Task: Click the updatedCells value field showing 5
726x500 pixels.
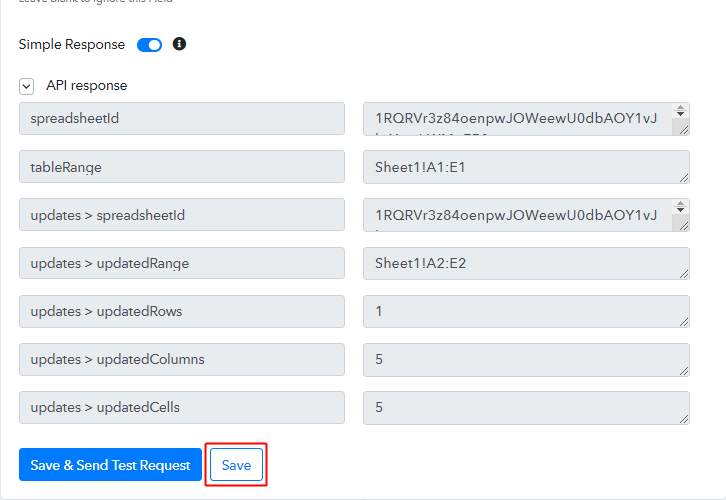Action: (x=526, y=408)
